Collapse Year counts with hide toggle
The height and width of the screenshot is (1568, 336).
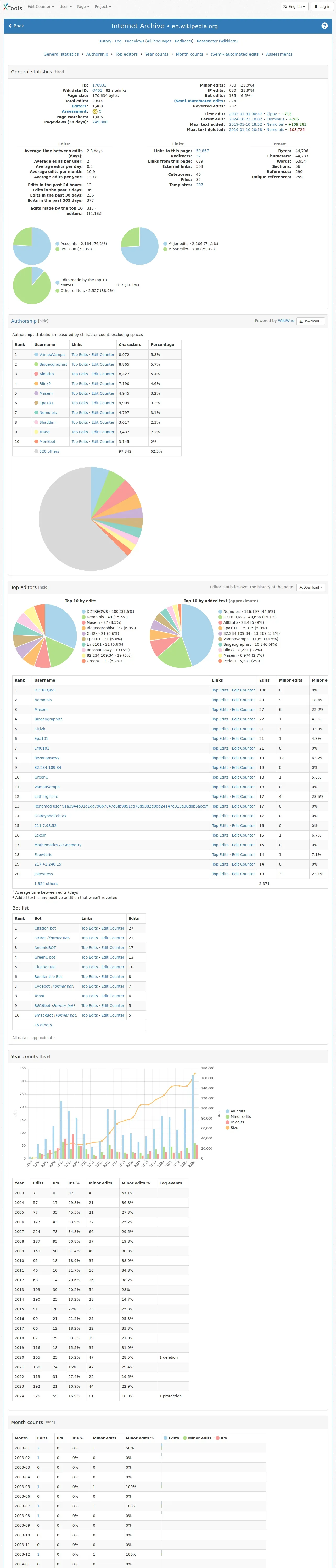44,1056
